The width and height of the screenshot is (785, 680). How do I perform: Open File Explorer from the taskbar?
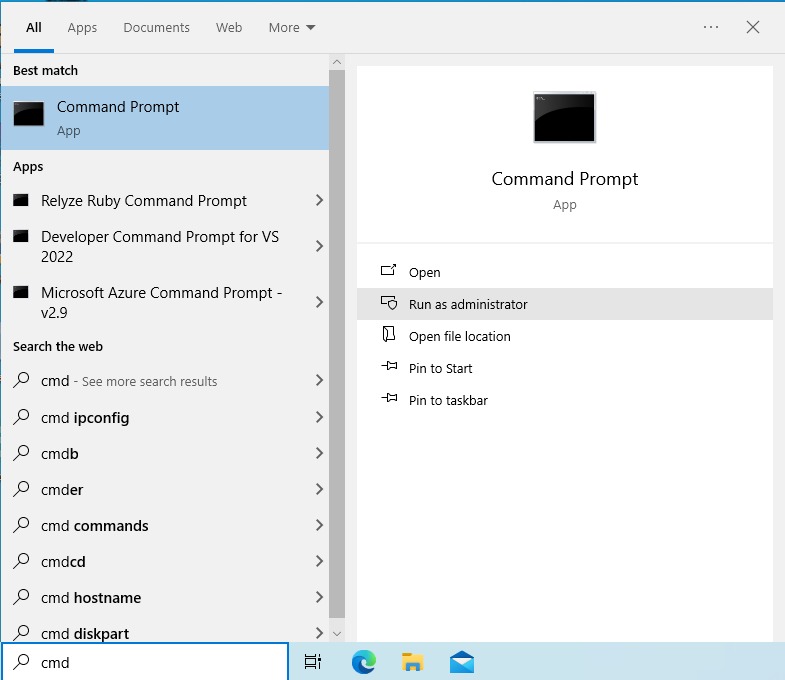pos(413,662)
